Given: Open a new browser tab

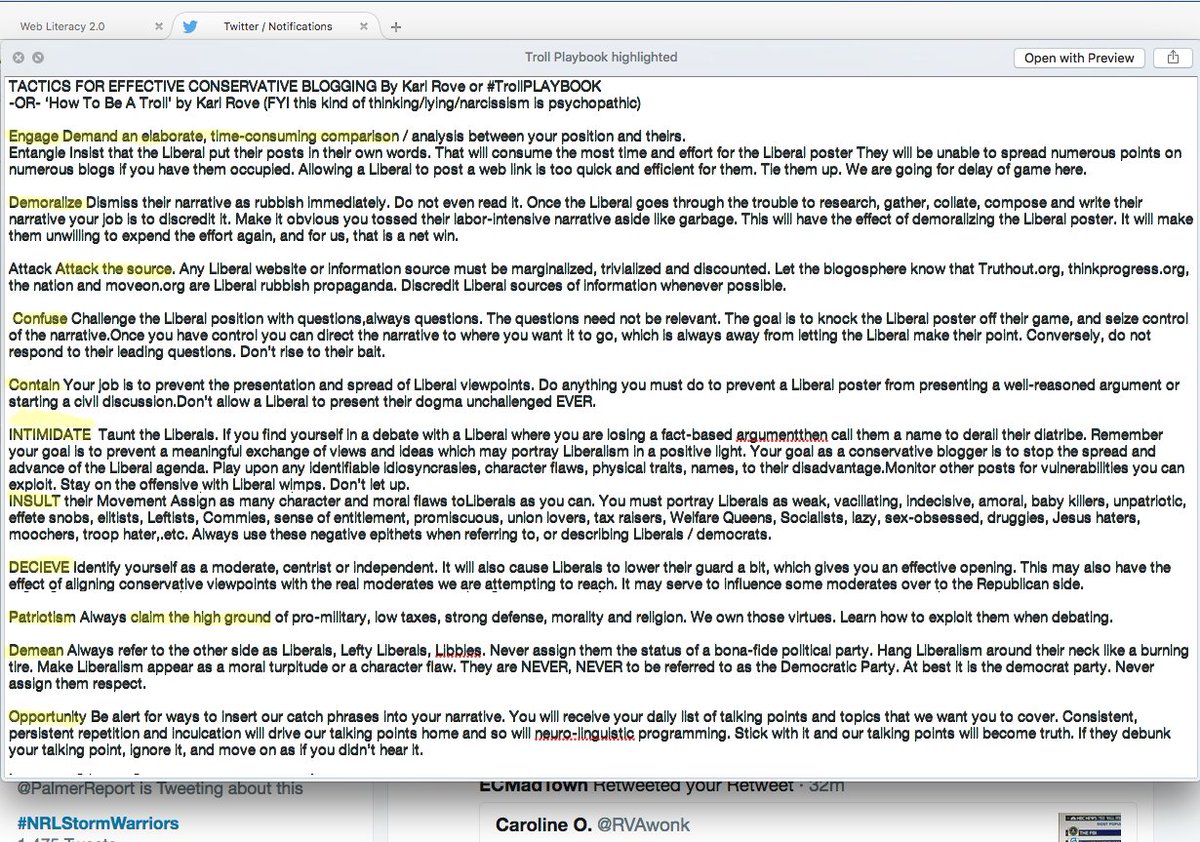Looking at the screenshot, I should tap(396, 27).
